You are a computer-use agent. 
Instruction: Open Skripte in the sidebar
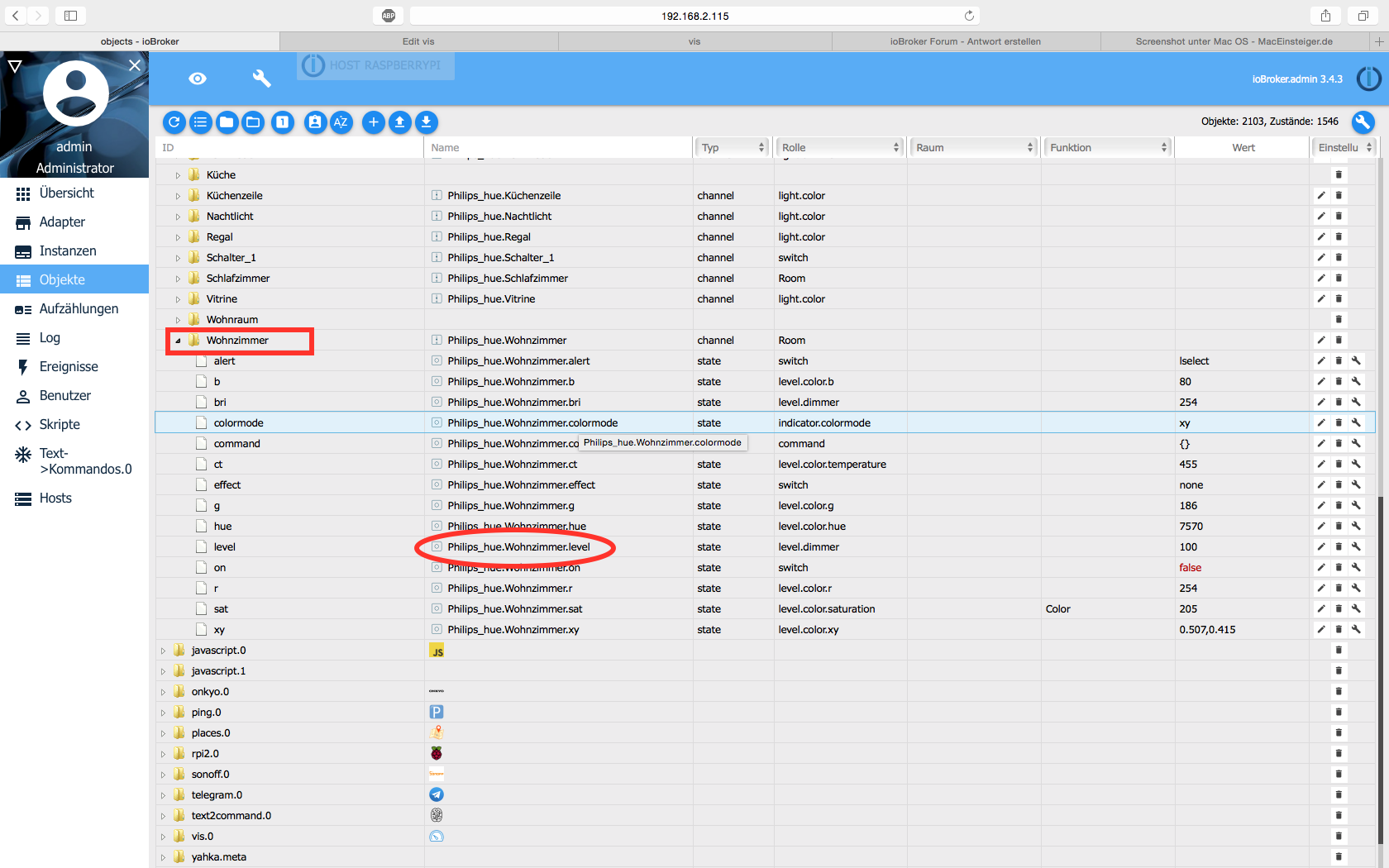[74, 425]
